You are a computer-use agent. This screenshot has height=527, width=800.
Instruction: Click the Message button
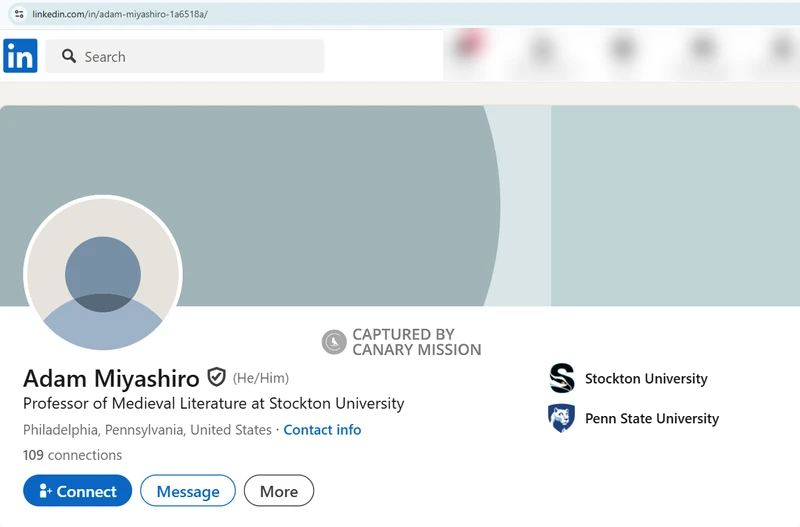(188, 491)
